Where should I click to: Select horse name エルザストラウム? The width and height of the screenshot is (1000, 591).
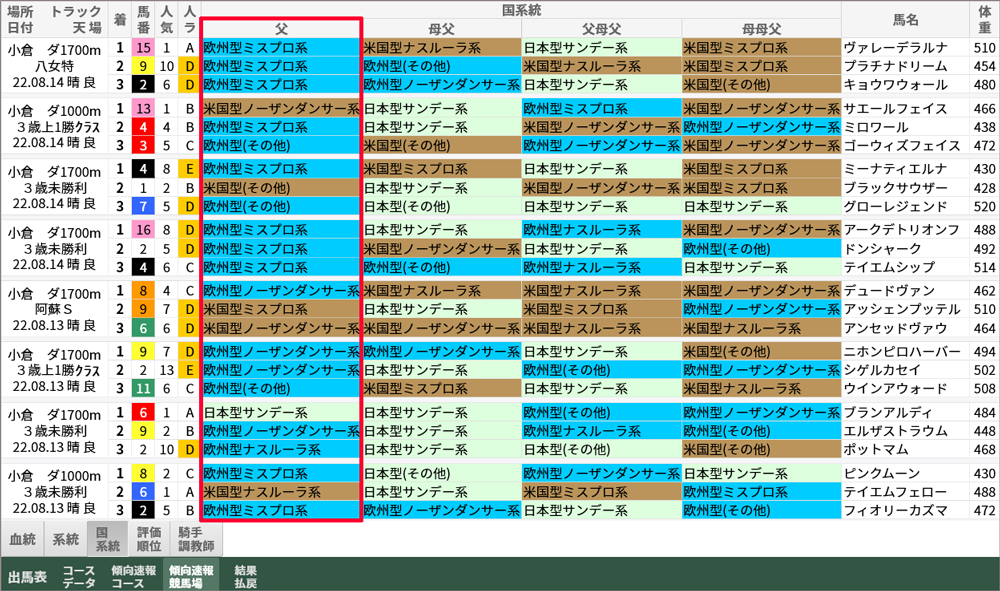(895, 432)
